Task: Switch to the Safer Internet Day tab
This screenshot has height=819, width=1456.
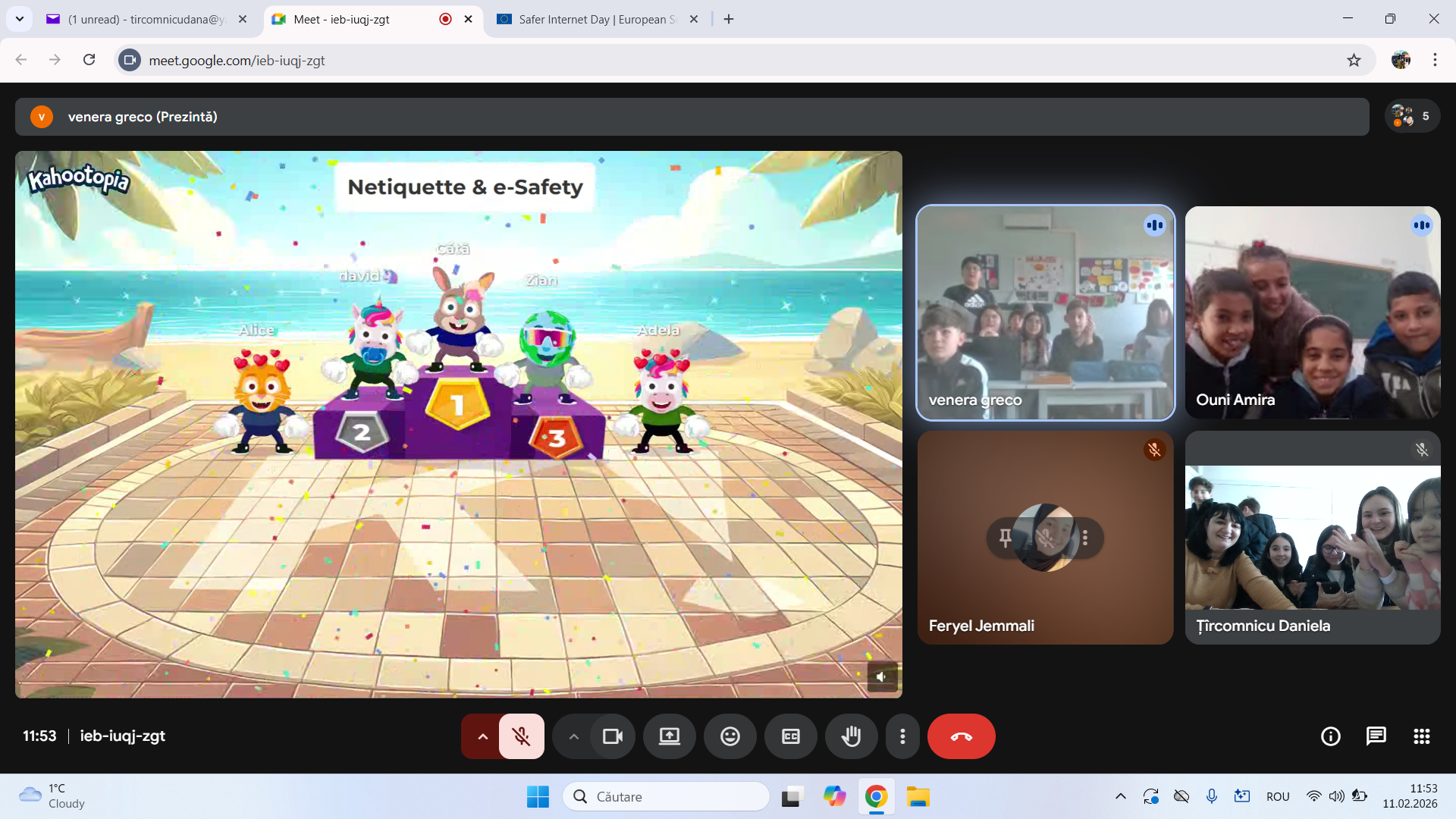Action: [595, 19]
